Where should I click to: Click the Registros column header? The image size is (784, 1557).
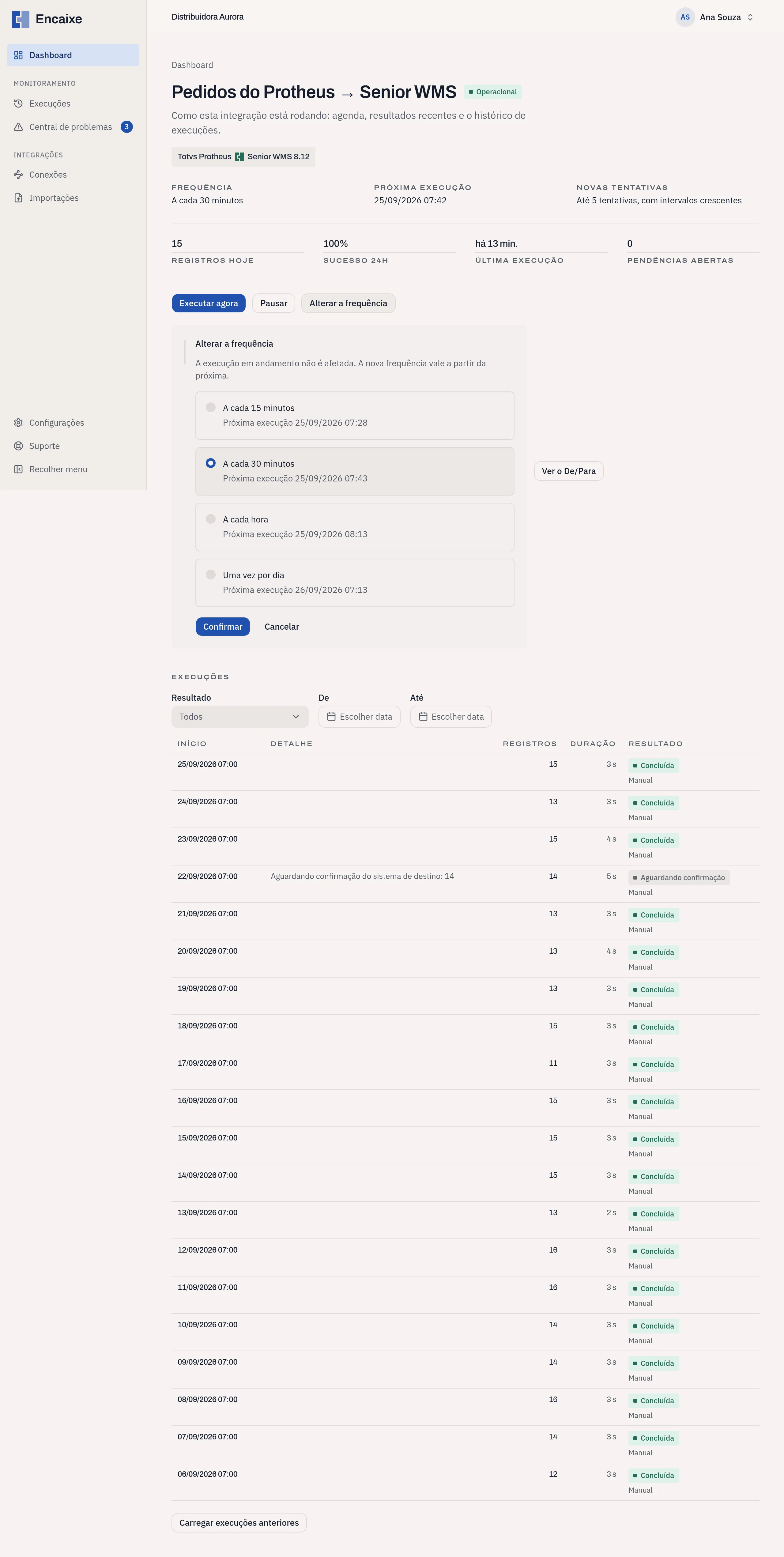point(530,744)
